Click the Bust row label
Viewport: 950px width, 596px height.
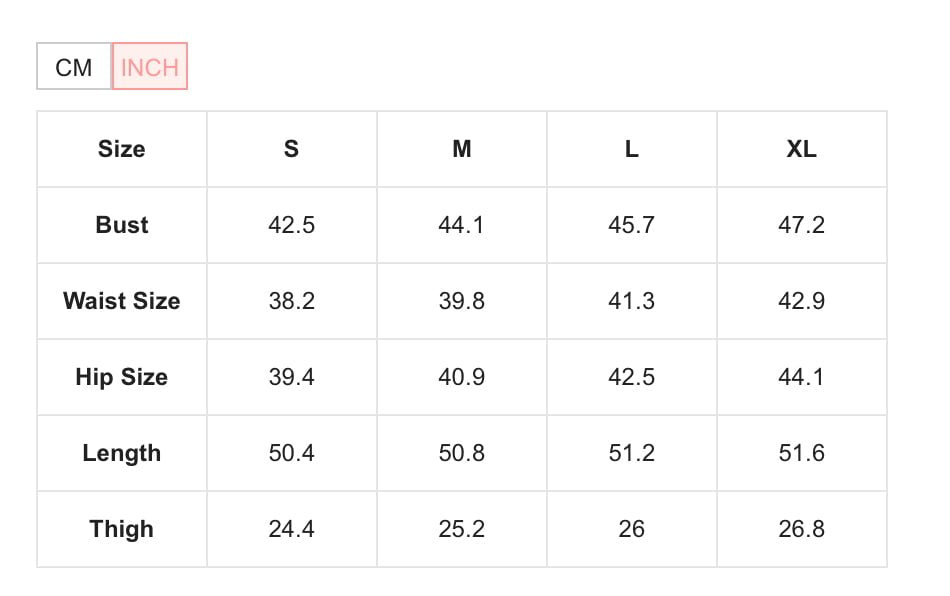(x=122, y=225)
